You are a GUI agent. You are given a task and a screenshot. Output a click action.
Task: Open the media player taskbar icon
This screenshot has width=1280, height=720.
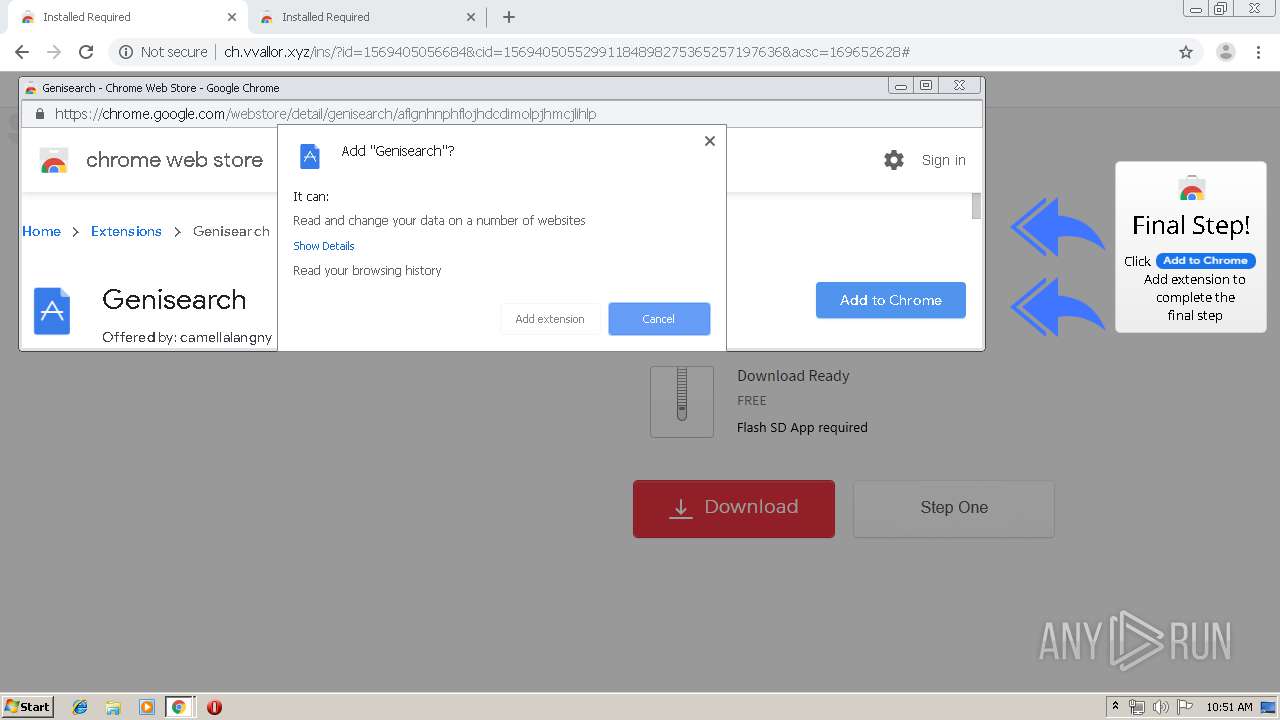click(x=147, y=707)
